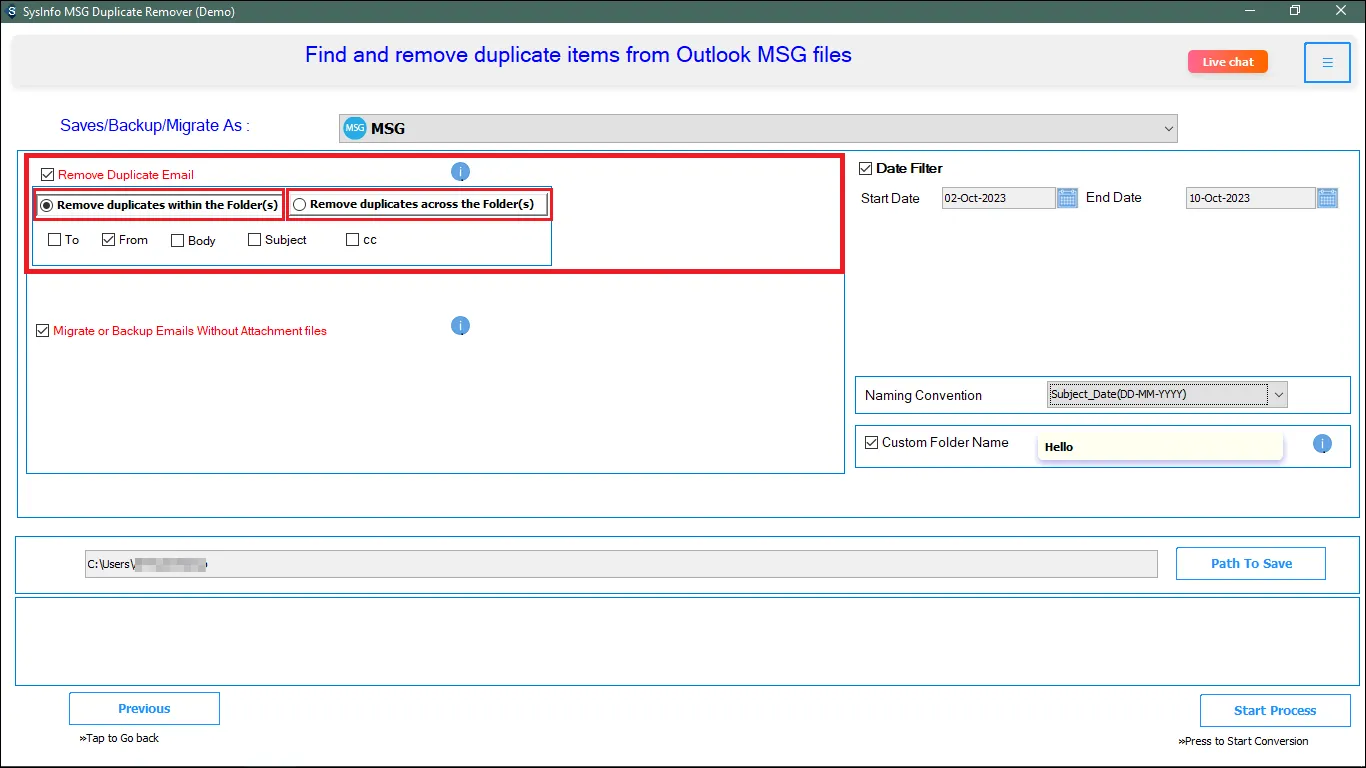Open the Naming Convention dropdown

tap(1277, 395)
